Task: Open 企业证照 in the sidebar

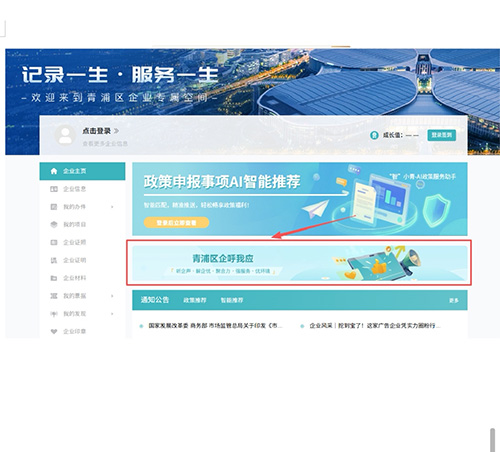Action: pos(75,242)
